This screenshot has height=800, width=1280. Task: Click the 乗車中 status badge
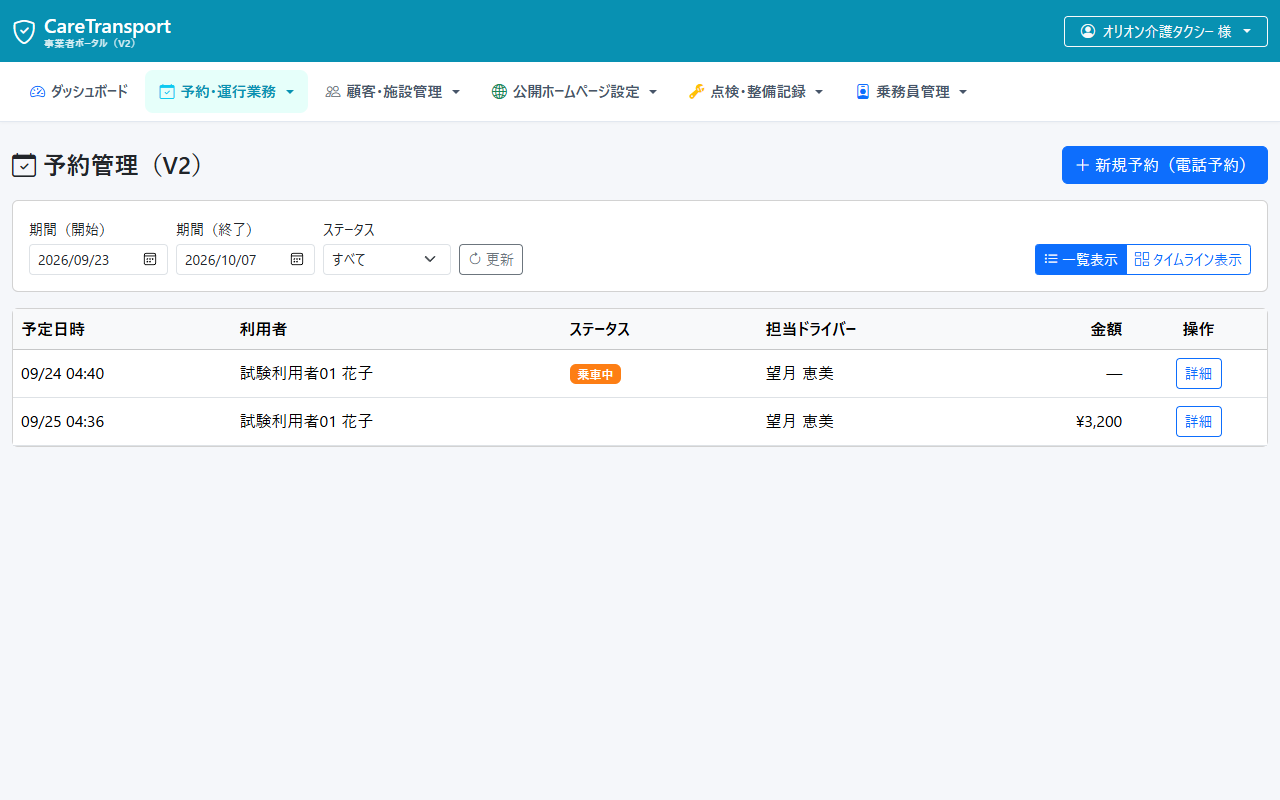[595, 374]
